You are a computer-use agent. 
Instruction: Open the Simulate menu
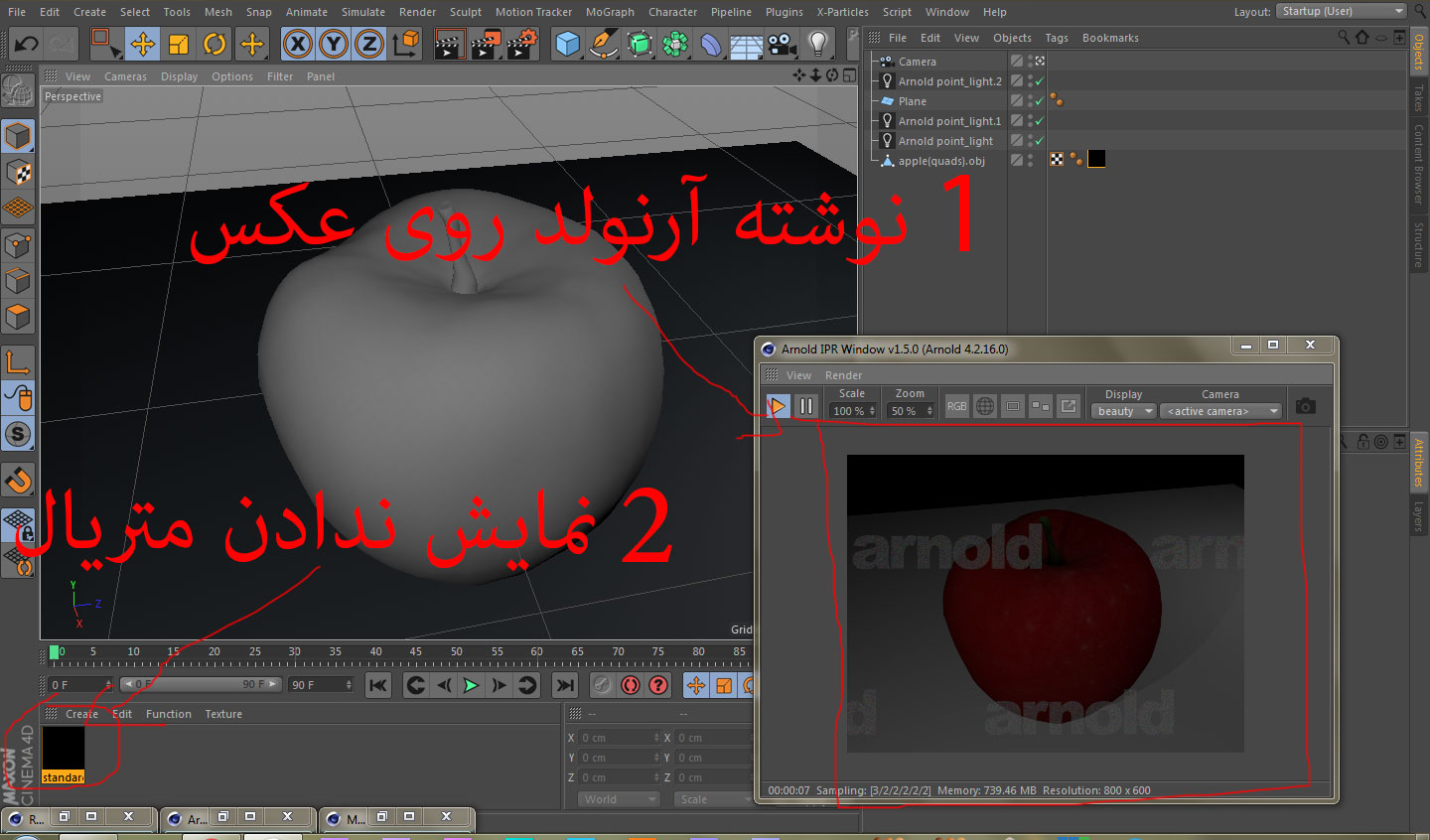coord(363,12)
